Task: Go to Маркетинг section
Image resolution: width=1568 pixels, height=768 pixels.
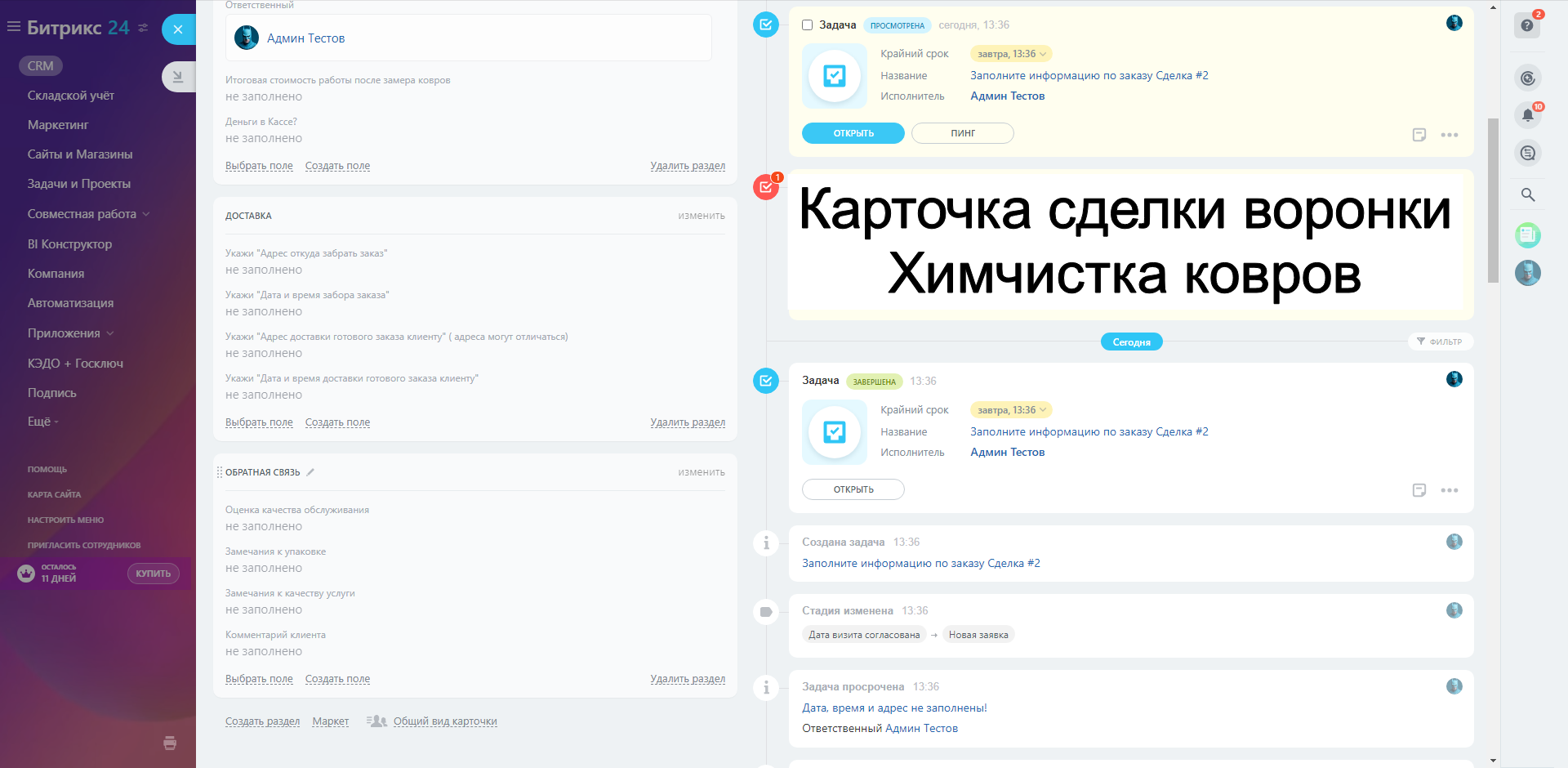Action: point(58,125)
